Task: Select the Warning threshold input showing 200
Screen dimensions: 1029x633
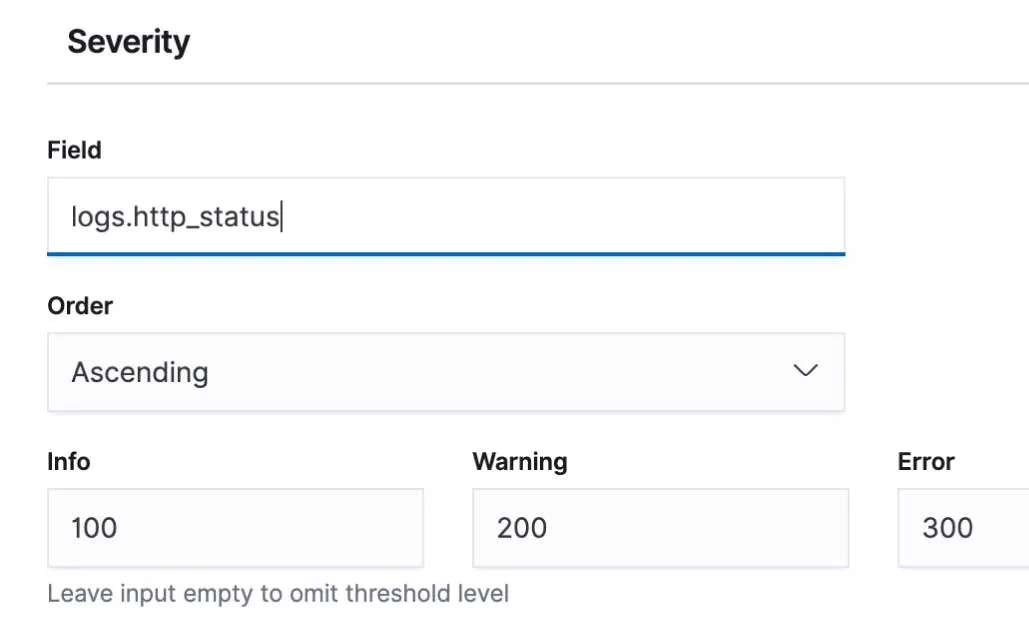Action: (x=660, y=527)
